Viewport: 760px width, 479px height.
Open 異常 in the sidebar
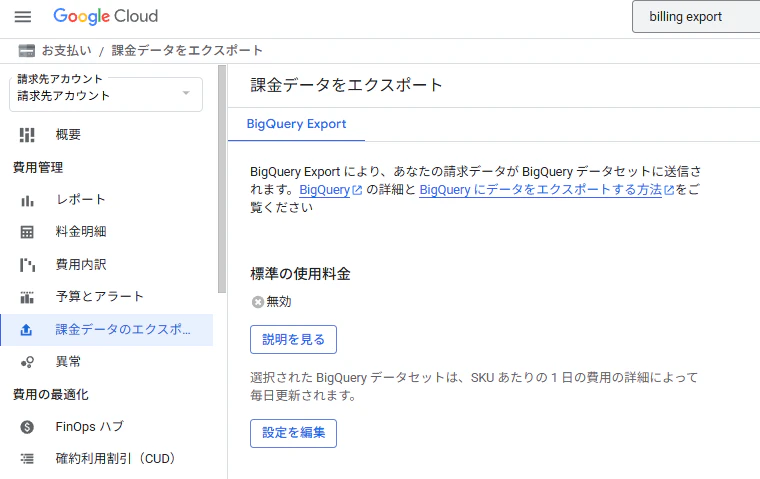click(107, 362)
